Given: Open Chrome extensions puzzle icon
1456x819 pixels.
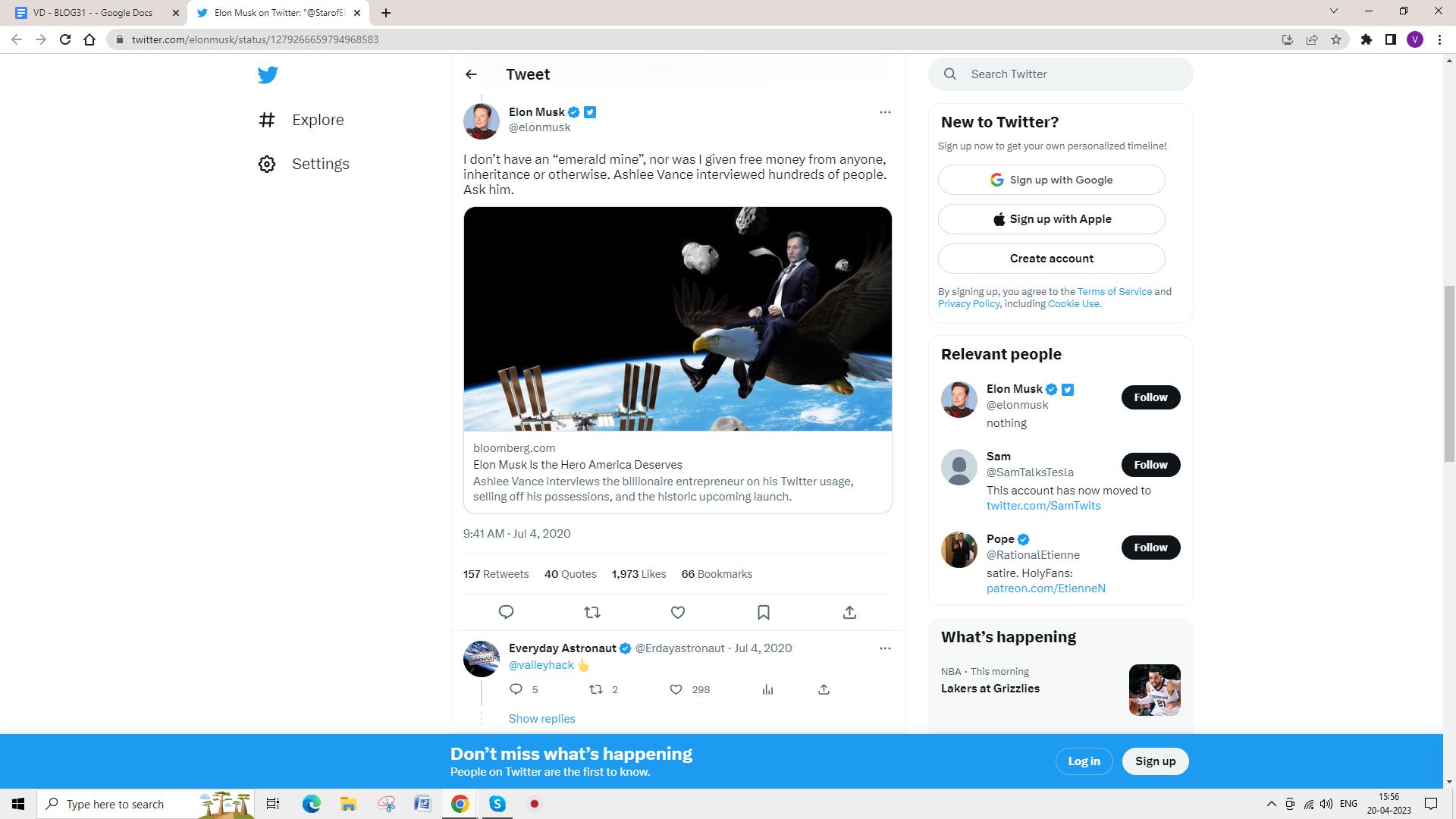Looking at the screenshot, I should tap(1367, 39).
